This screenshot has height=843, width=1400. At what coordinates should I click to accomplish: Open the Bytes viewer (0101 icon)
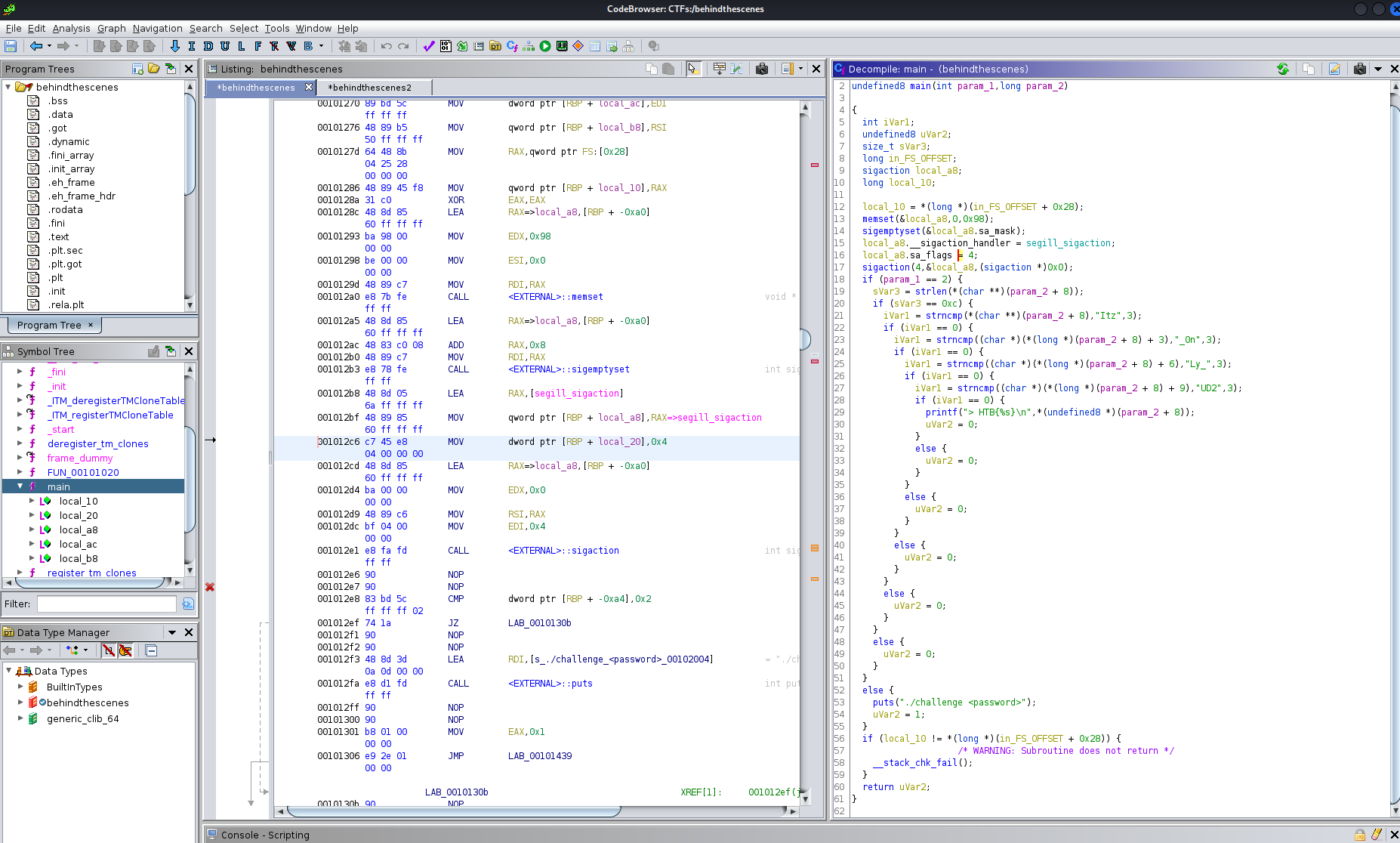pos(446,47)
